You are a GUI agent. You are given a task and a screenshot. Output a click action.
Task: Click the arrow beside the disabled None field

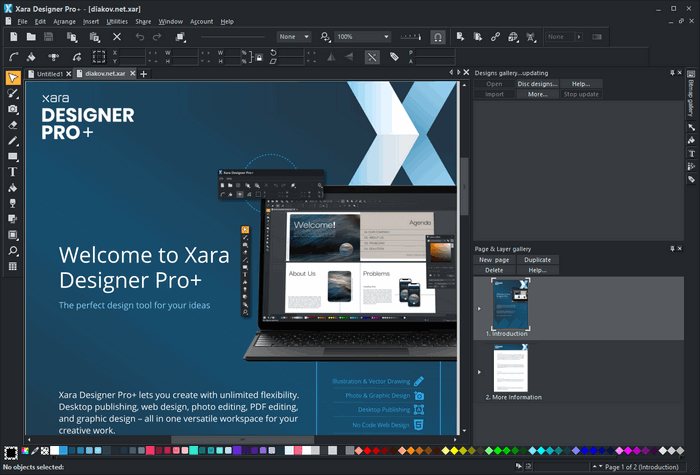[x=579, y=37]
